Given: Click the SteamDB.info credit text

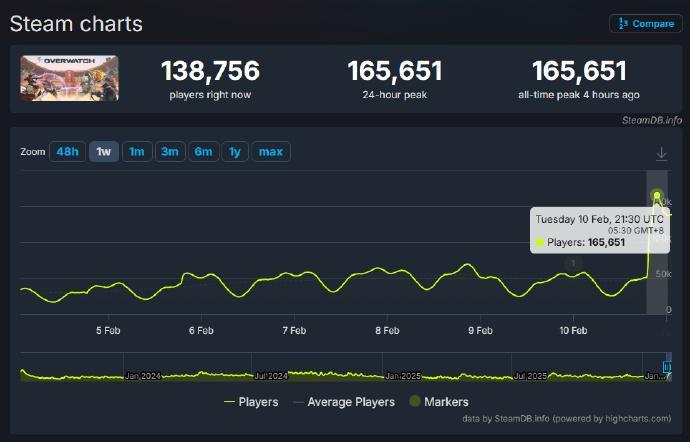Looking at the screenshot, I should click(x=652, y=120).
